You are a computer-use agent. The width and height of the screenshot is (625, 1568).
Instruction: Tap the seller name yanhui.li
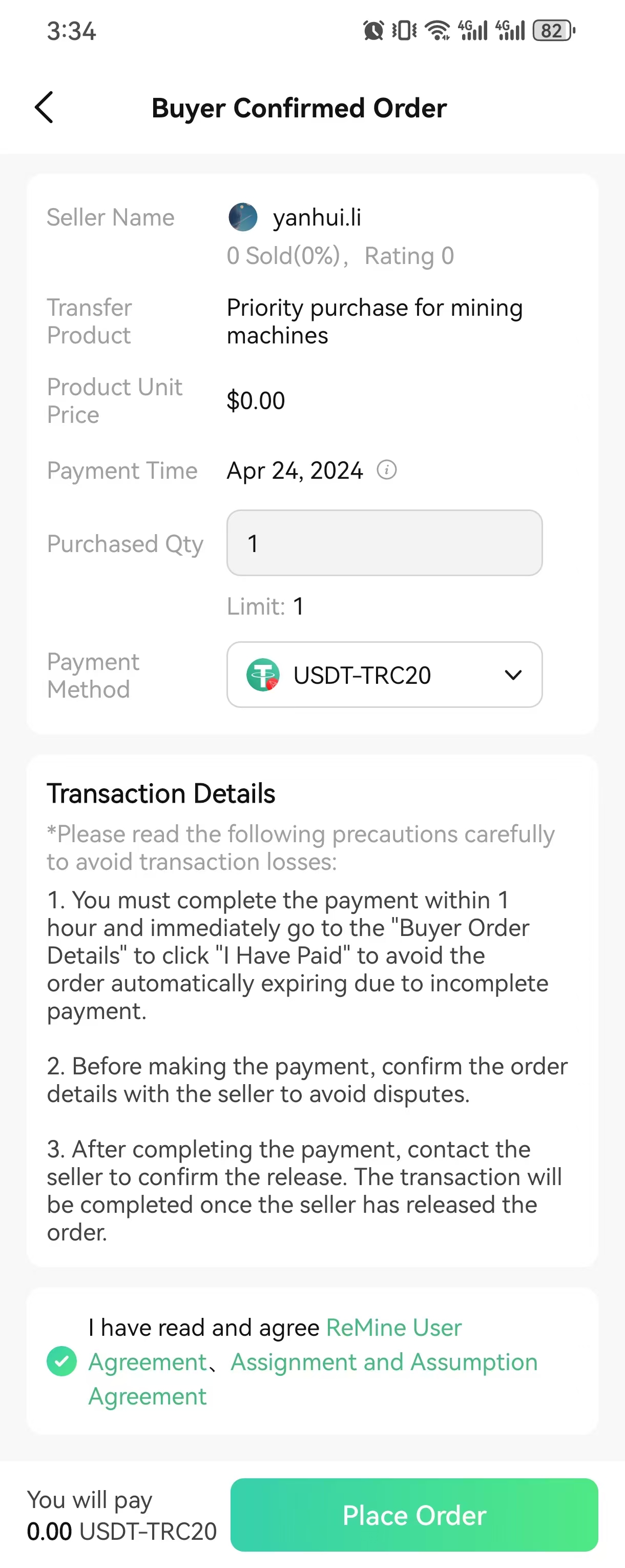[x=317, y=217]
